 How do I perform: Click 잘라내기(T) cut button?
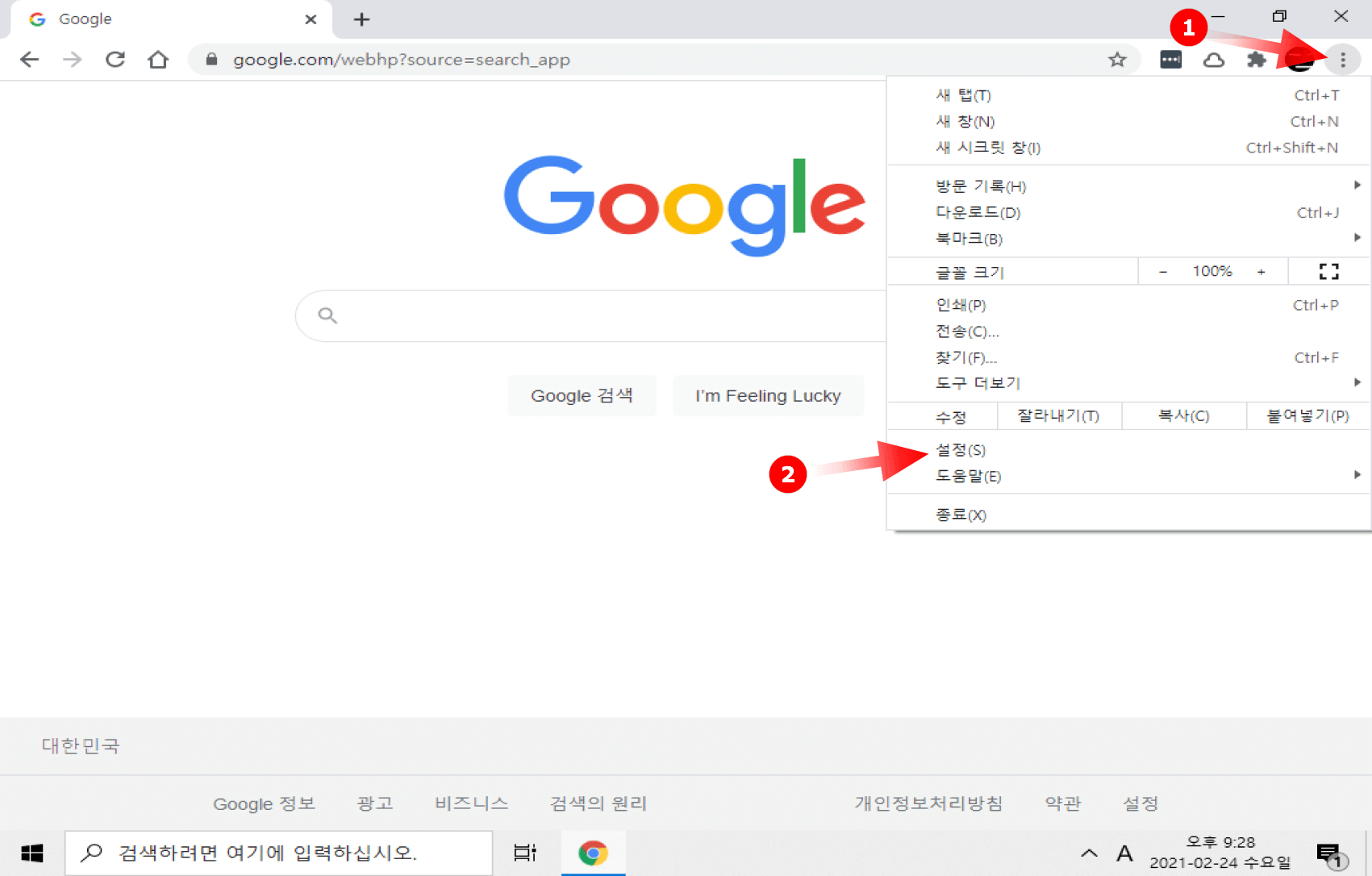click(x=1059, y=416)
